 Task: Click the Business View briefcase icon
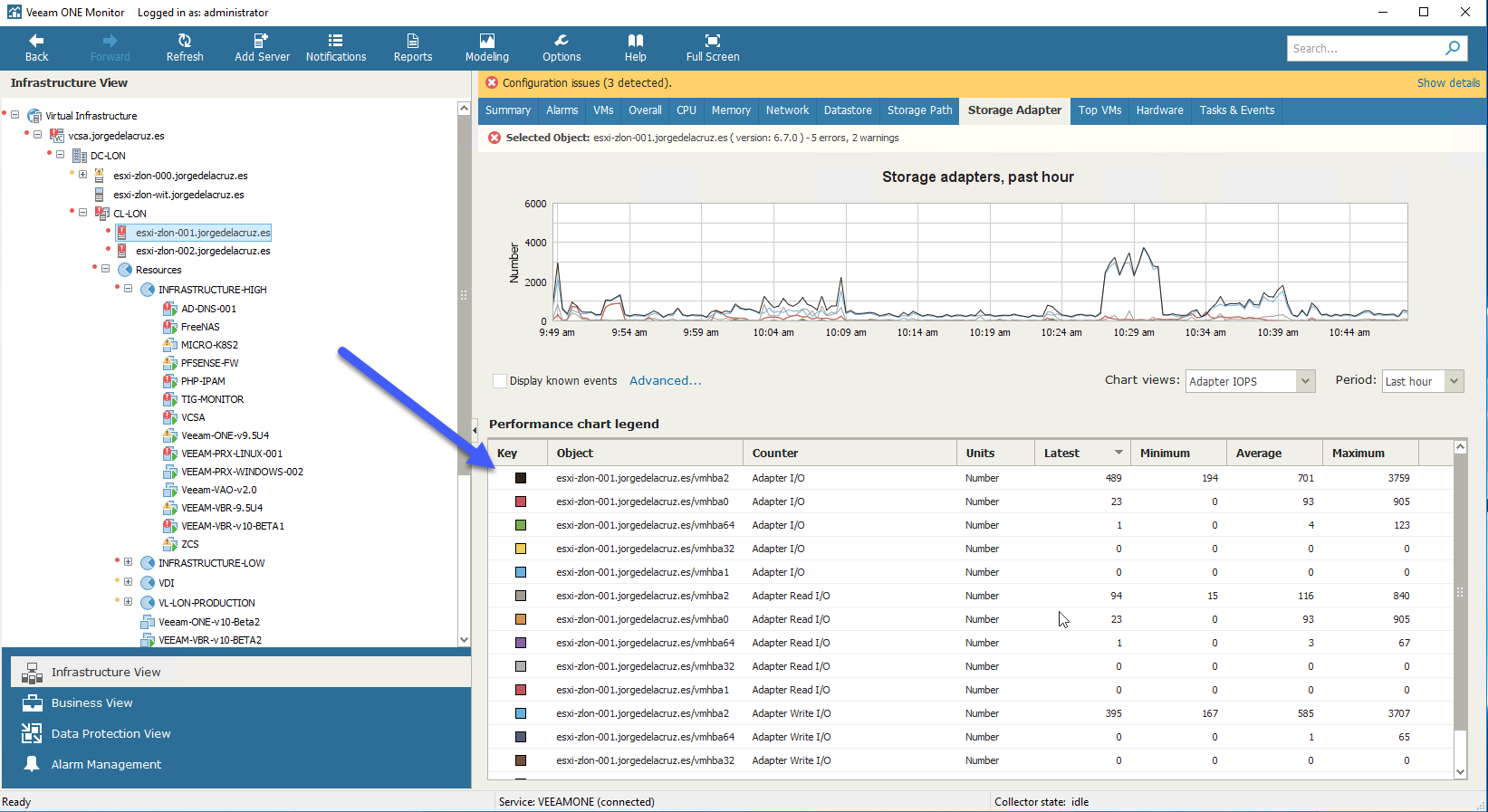coord(33,703)
